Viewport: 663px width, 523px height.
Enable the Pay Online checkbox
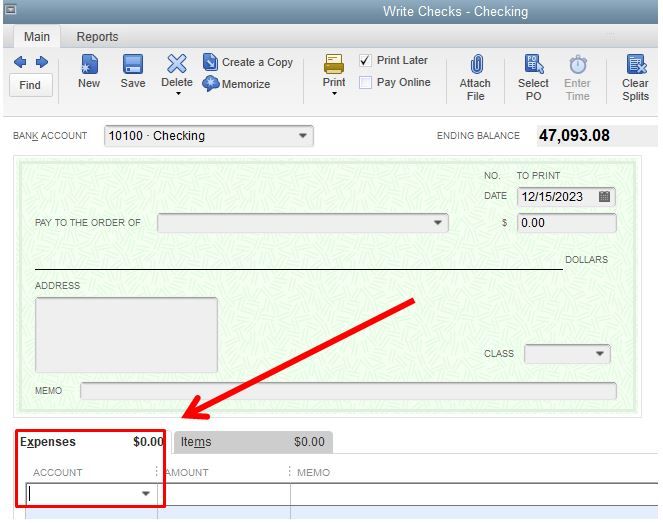click(365, 82)
